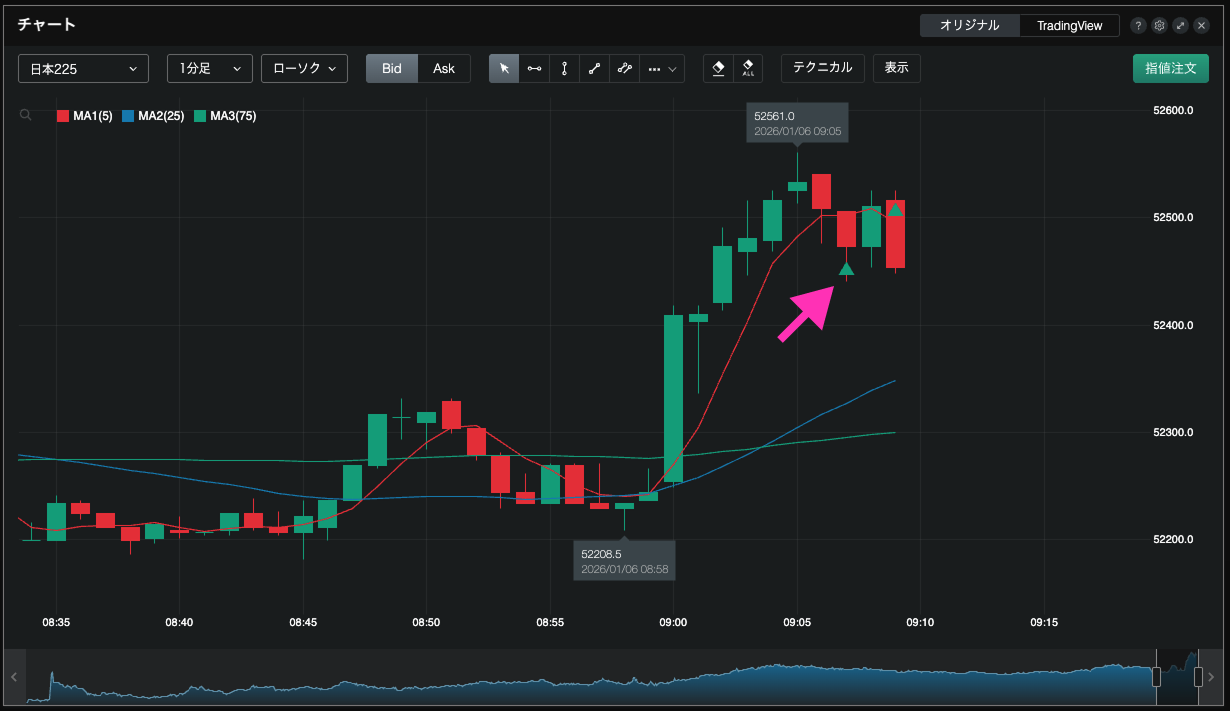Open chart settings gear icon
The height and width of the screenshot is (711, 1230).
point(1160,26)
